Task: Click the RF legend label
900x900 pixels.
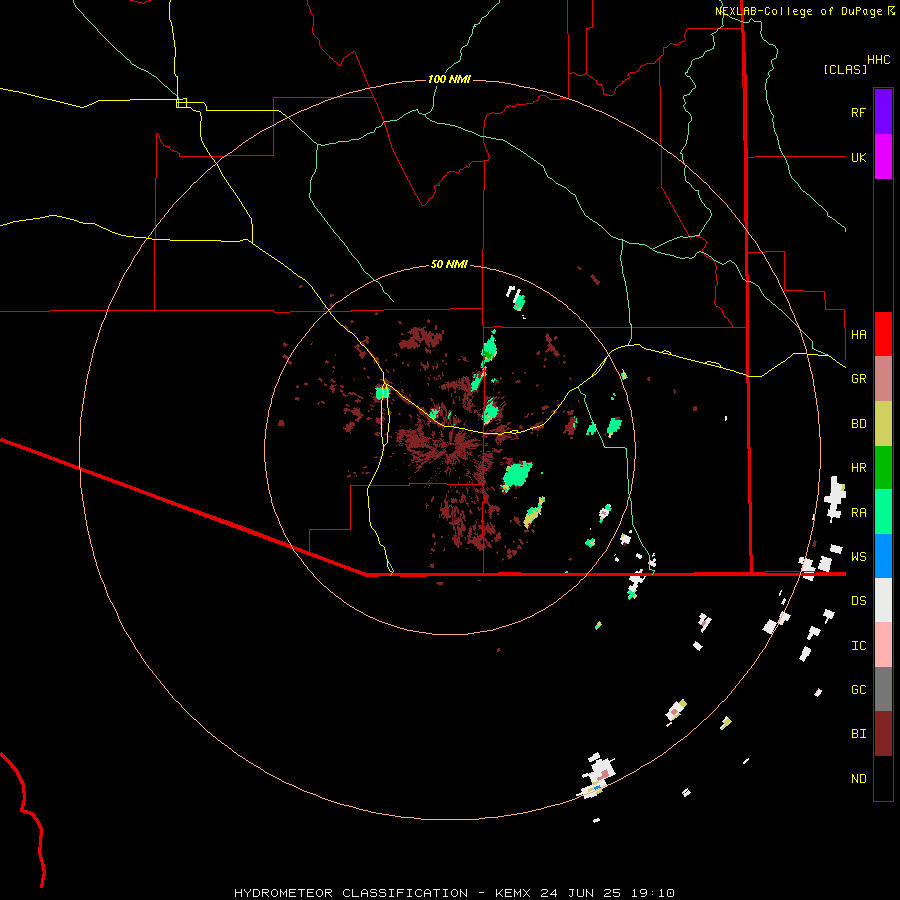Action: [x=858, y=112]
